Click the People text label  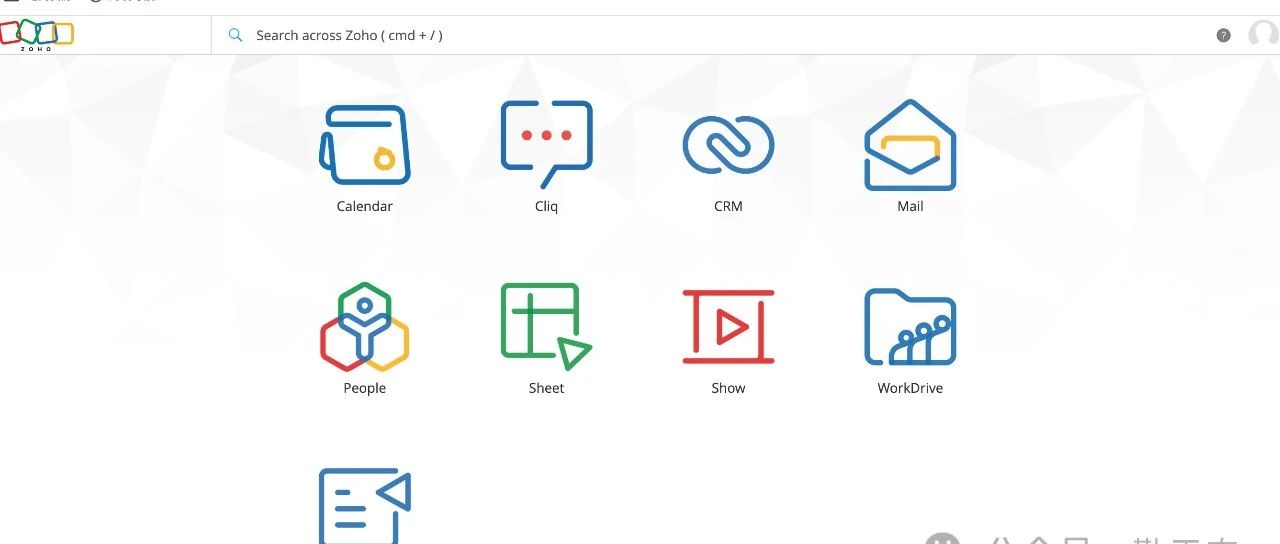tap(365, 388)
